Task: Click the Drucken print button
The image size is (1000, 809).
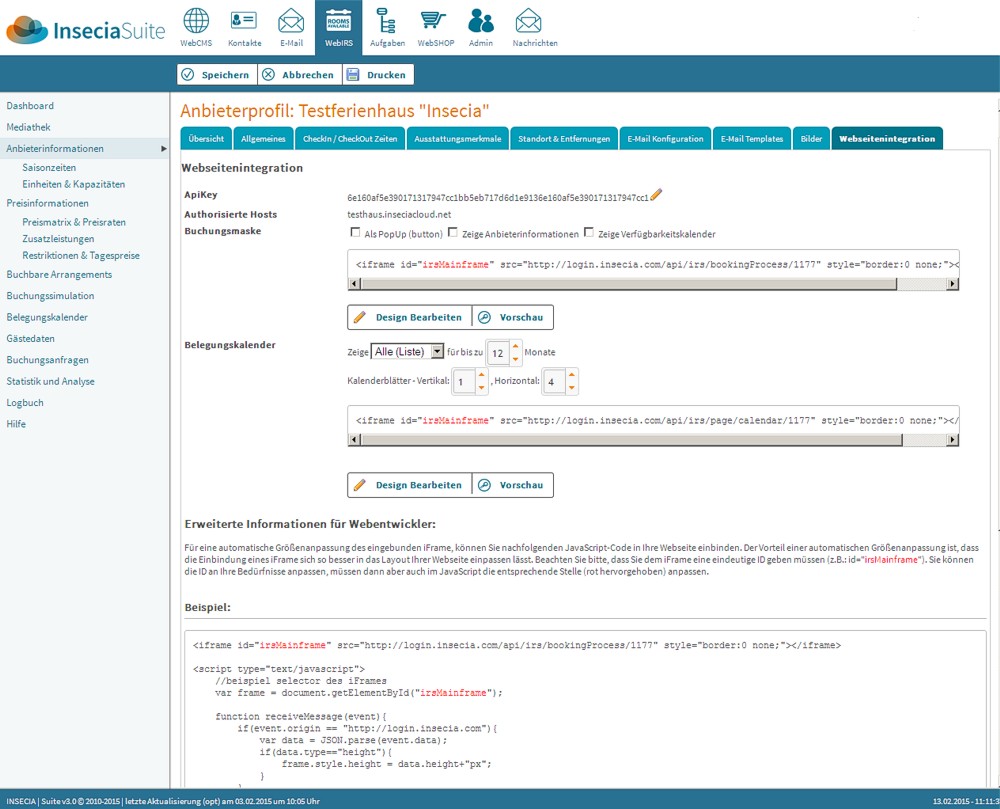Action: point(378,75)
